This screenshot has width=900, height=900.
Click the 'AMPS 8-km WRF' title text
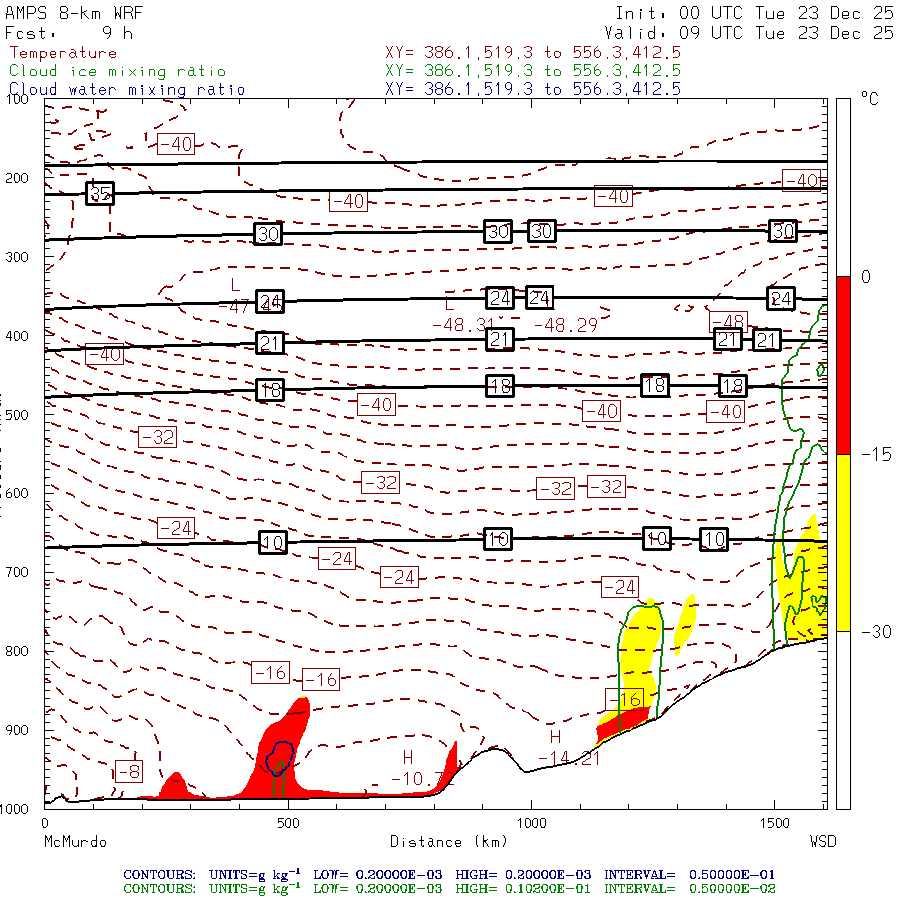(73, 13)
